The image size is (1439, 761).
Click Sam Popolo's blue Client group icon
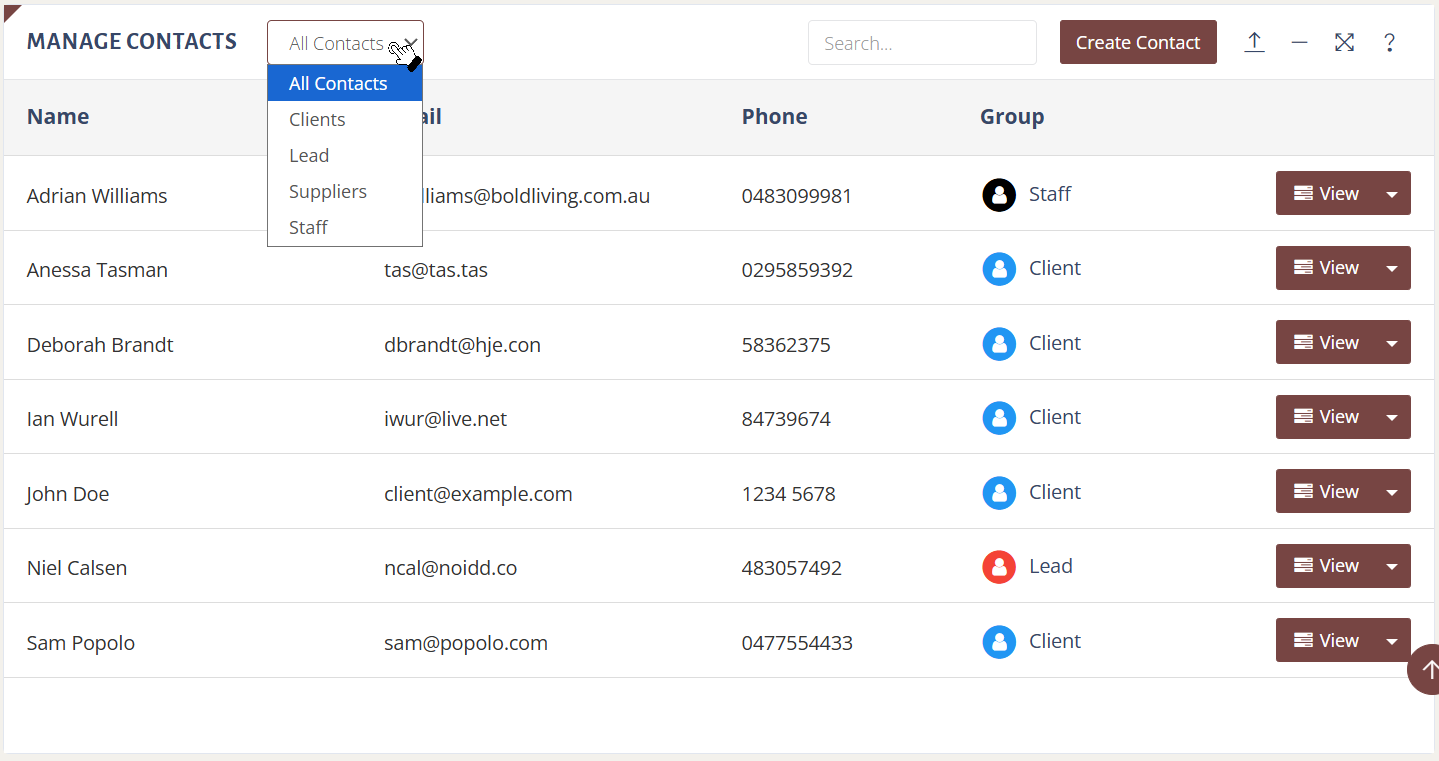(x=998, y=642)
